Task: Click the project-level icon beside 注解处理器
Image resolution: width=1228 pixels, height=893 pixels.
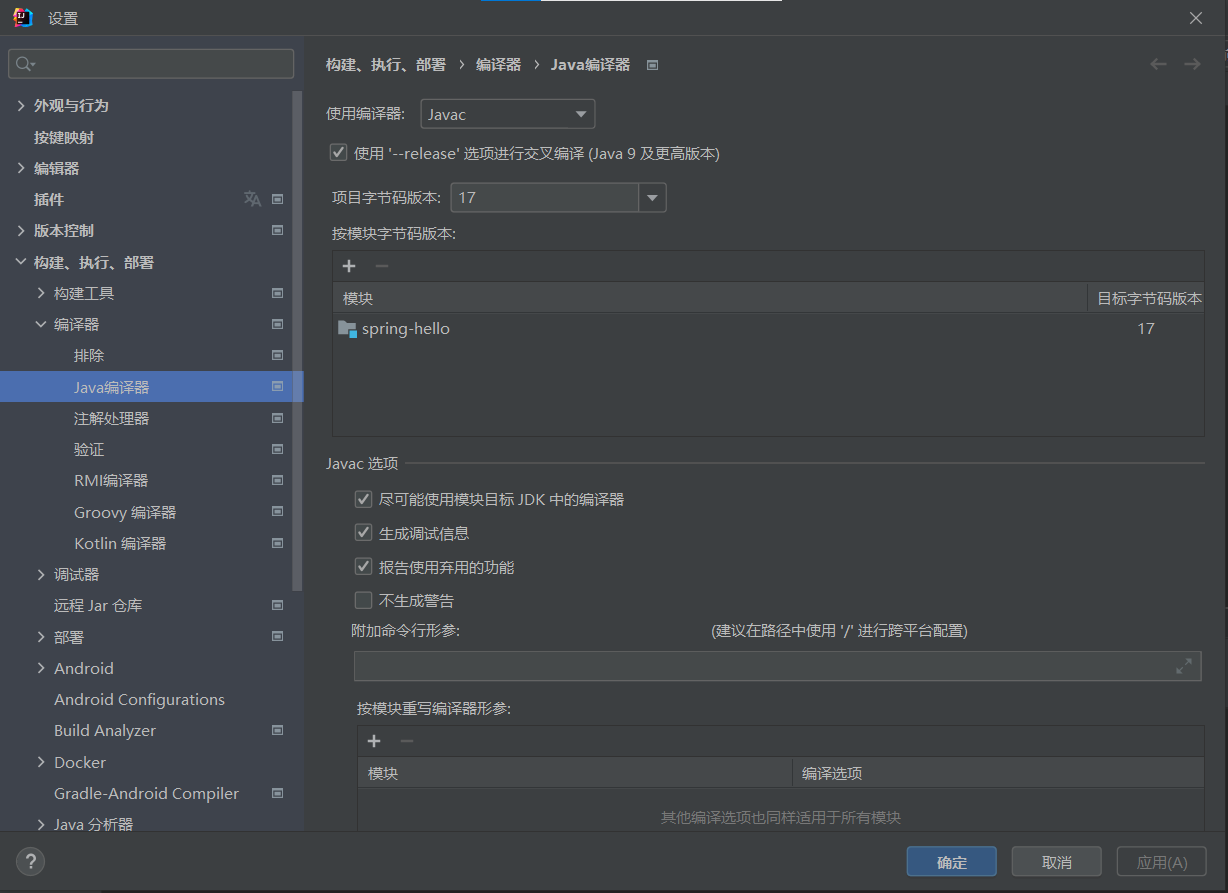Action: coord(278,418)
